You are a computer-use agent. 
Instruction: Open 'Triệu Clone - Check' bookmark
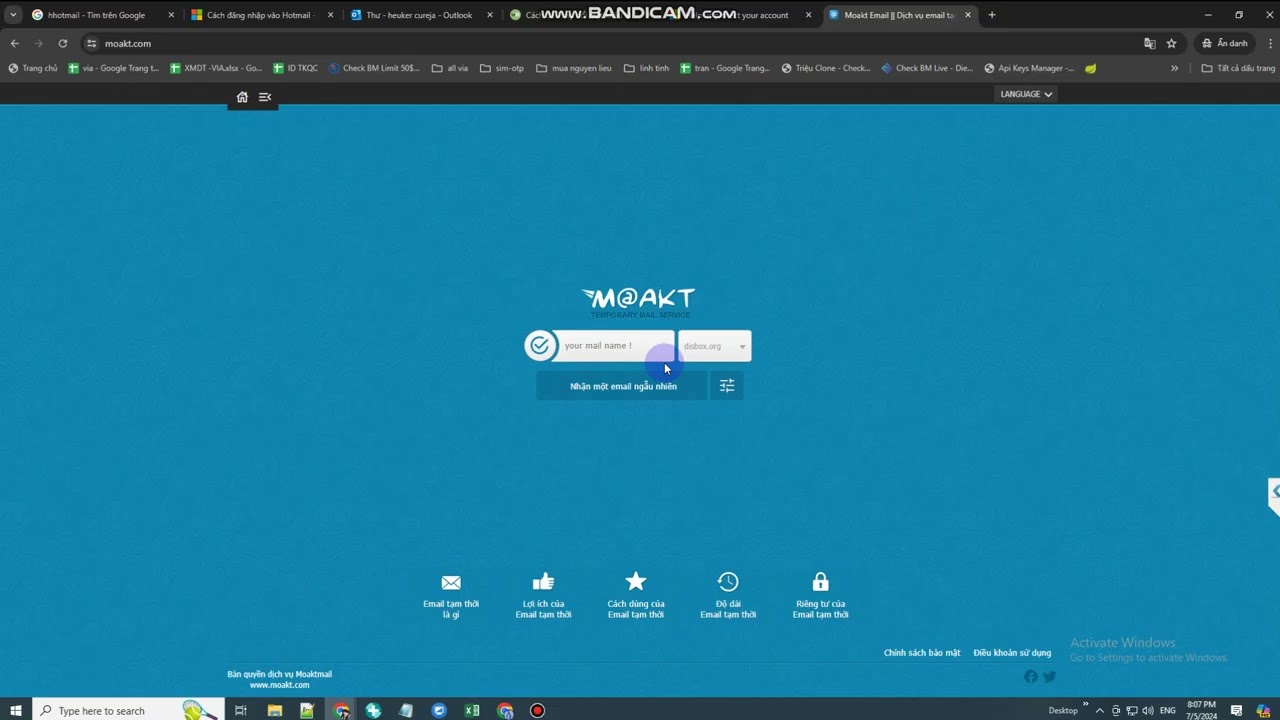(826, 68)
